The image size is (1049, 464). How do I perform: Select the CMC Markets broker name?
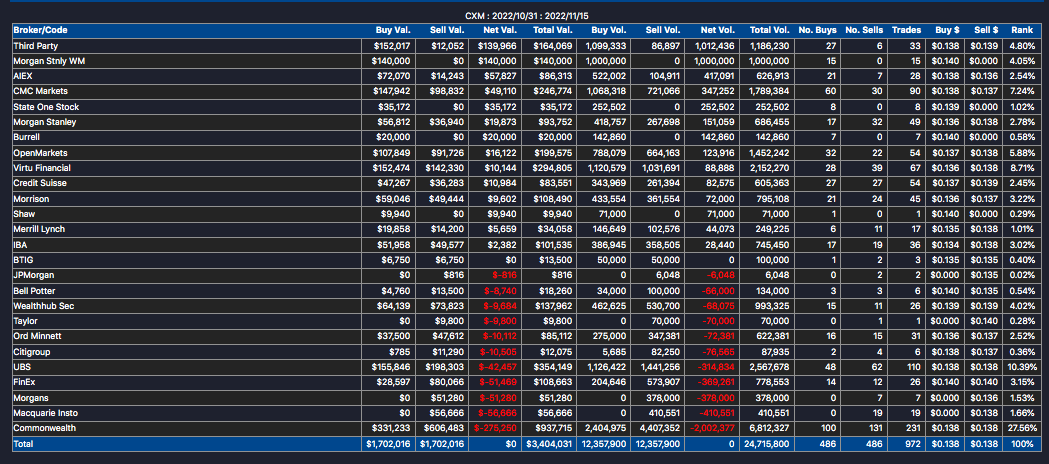[40, 91]
